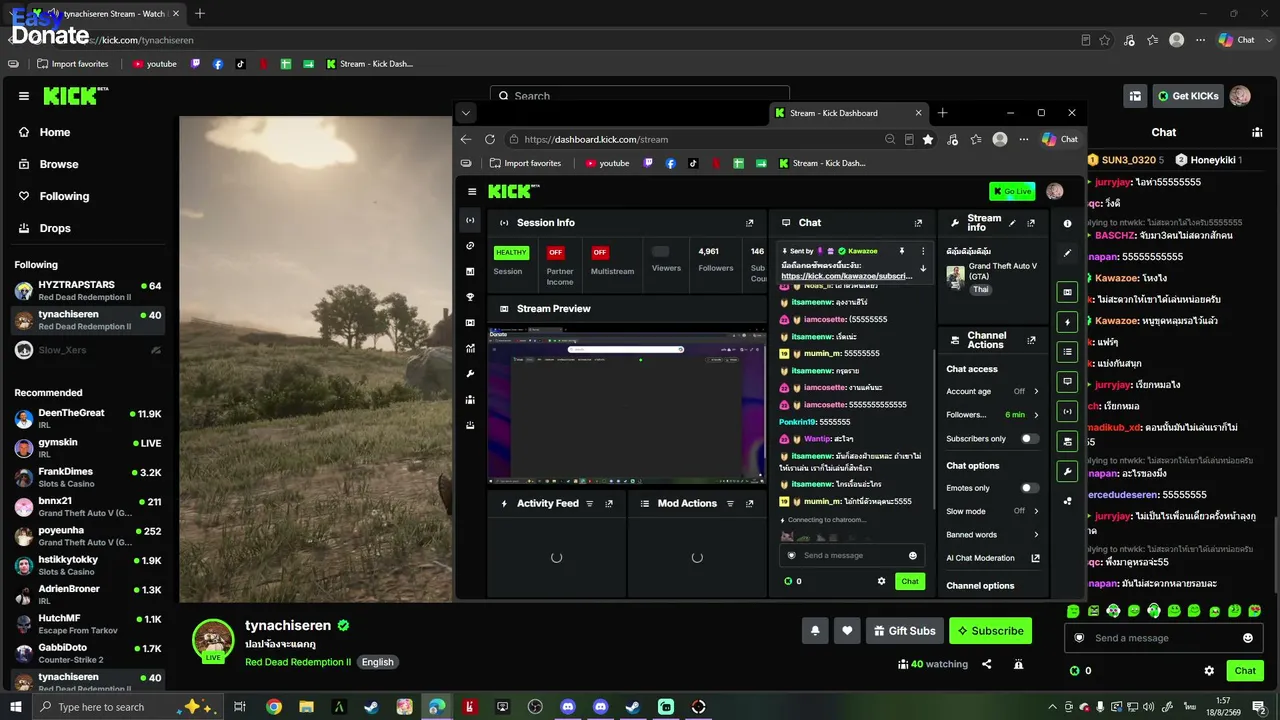The width and height of the screenshot is (1280, 720).
Task: Open the hamburger menu in Kick dashboard
Action: point(472,191)
